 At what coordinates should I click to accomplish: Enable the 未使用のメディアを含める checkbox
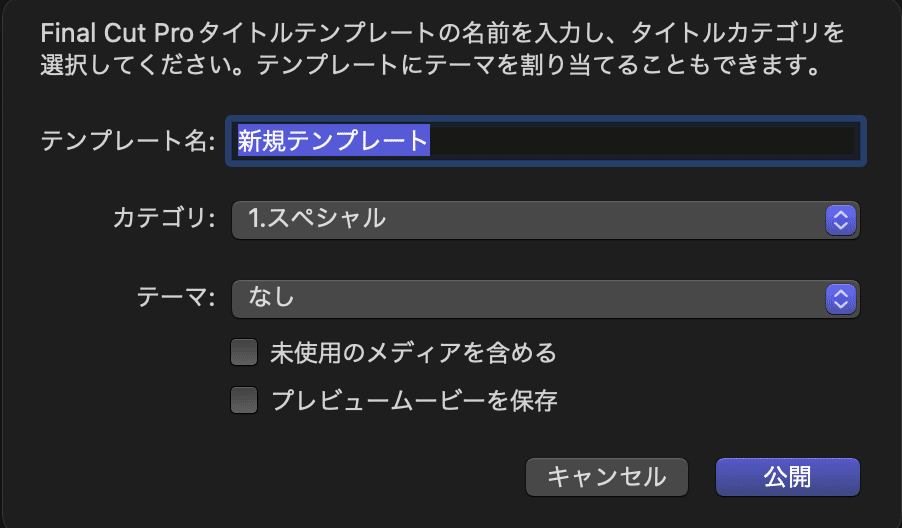tap(244, 352)
